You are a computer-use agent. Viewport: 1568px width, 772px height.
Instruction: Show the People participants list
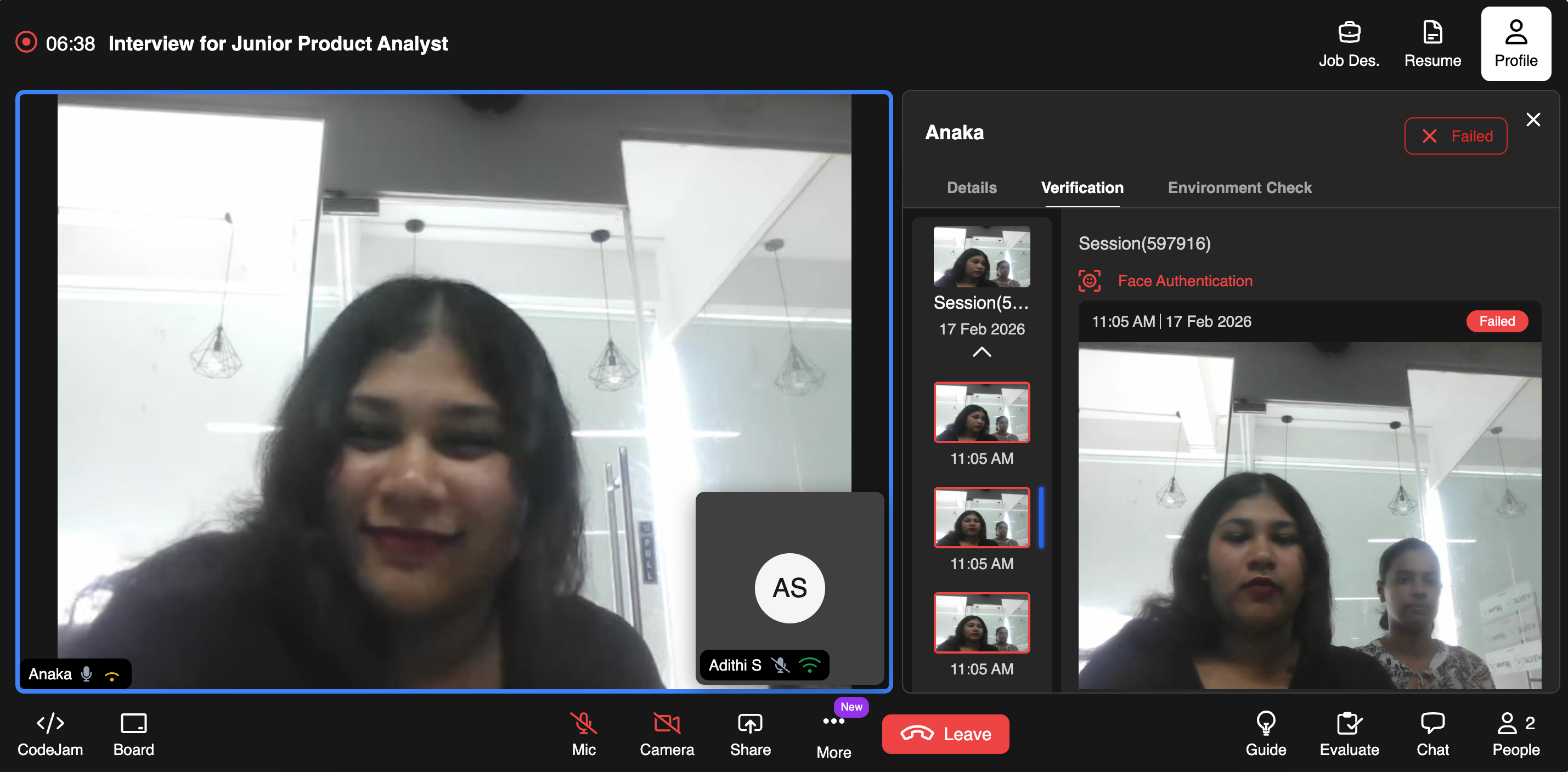click(x=1515, y=734)
